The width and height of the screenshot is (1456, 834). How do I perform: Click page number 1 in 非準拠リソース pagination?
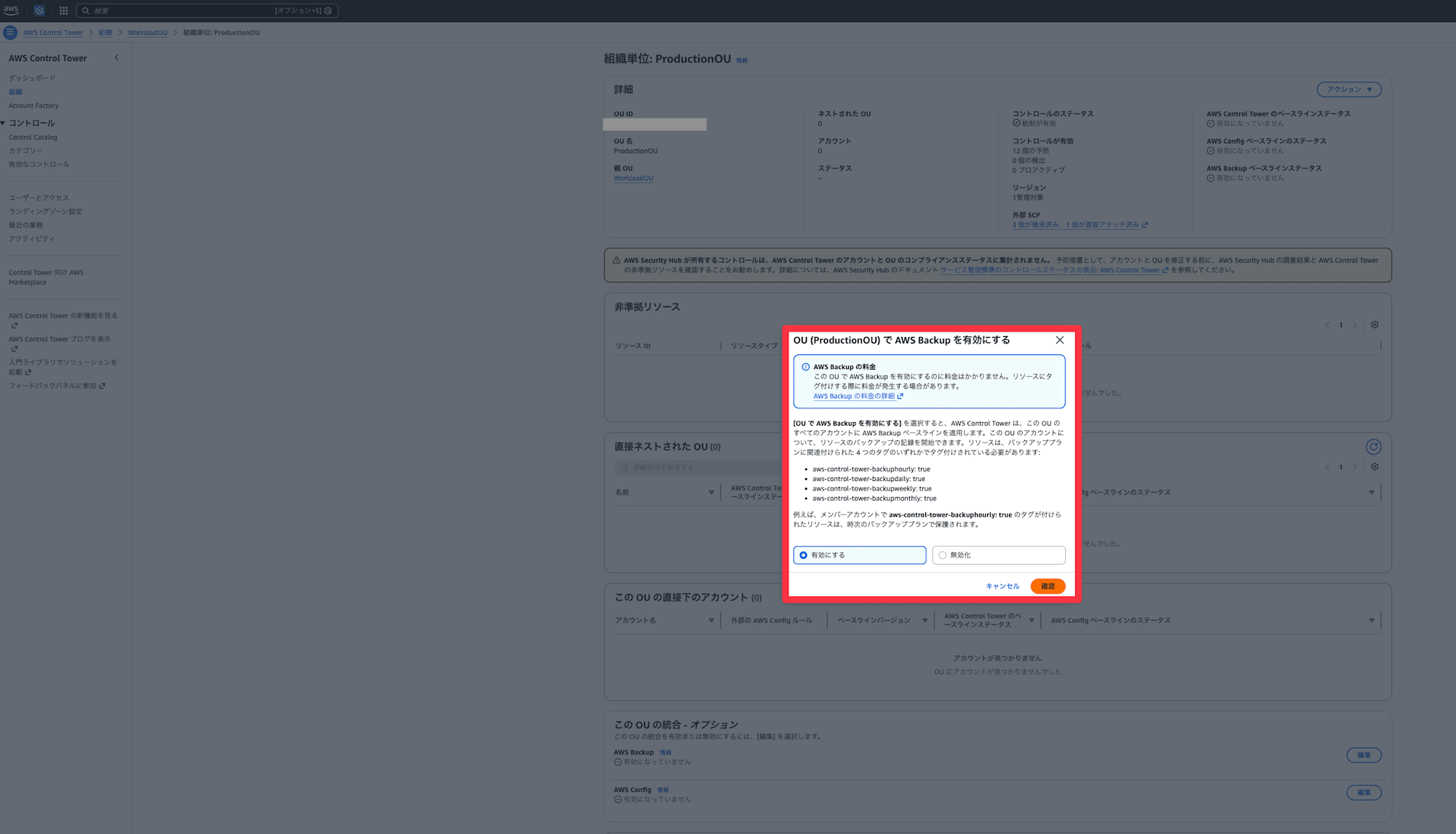click(1341, 325)
